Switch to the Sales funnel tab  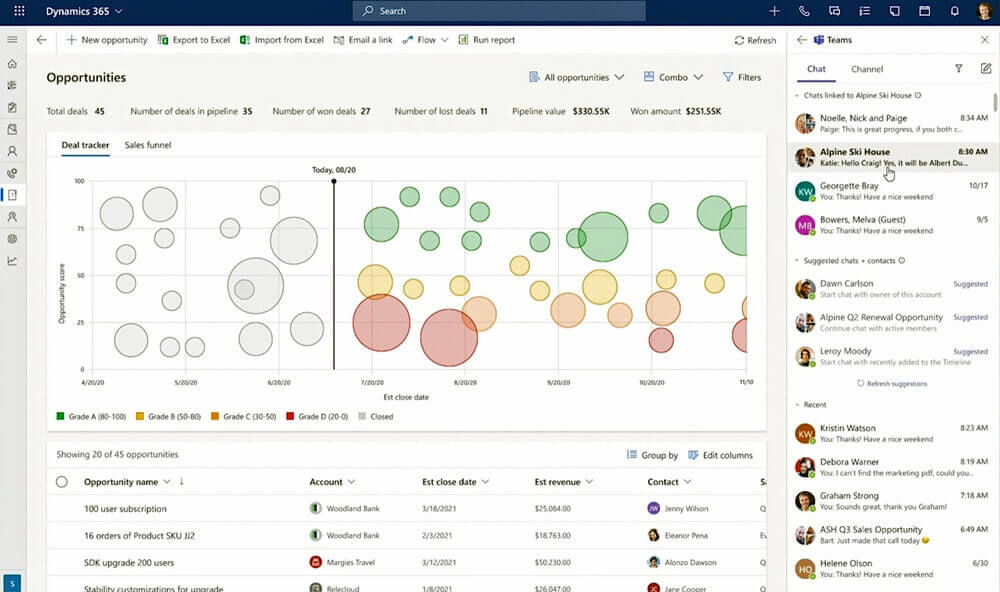pyautogui.click(x=147, y=145)
